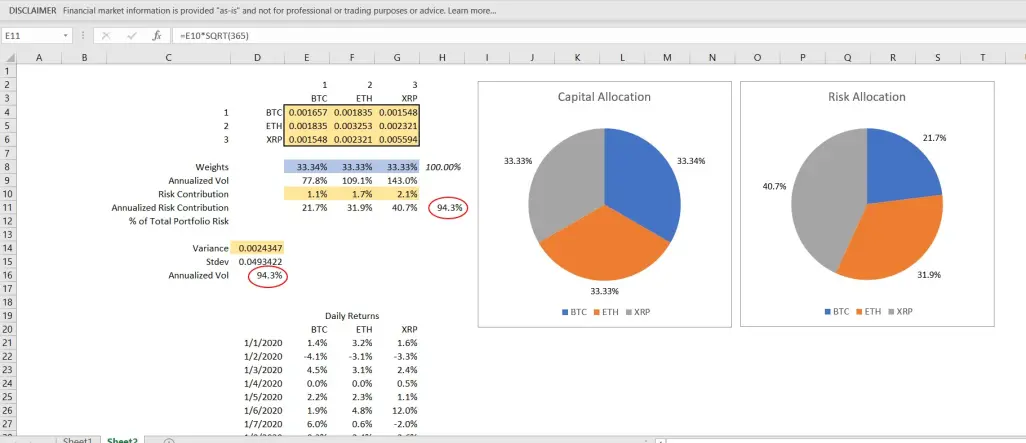This screenshot has height=443, width=1026.
Task: Select row 14 header
Action: [8, 248]
